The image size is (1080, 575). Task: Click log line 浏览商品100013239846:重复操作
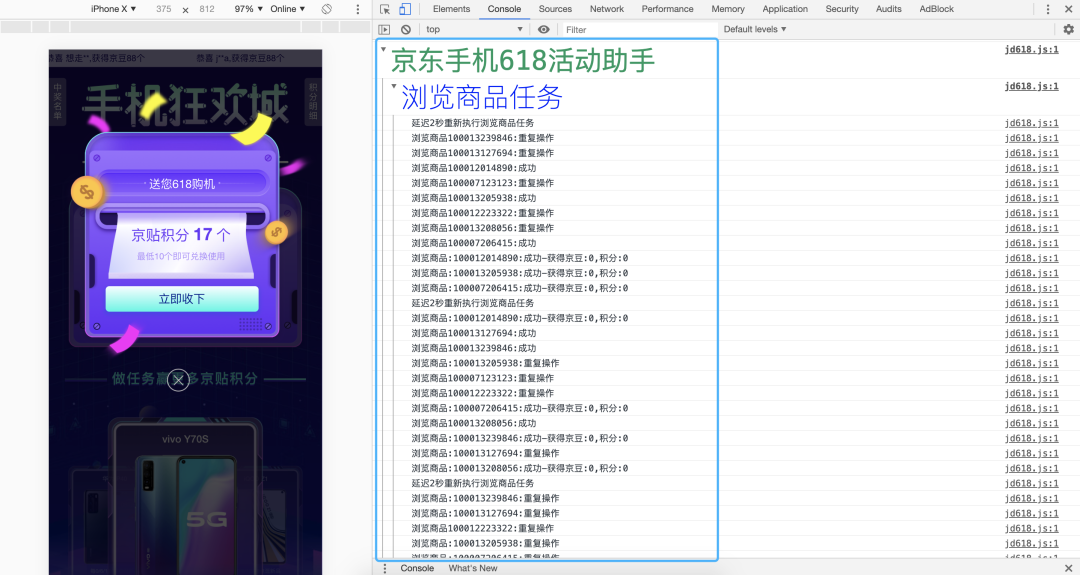tap(482, 138)
